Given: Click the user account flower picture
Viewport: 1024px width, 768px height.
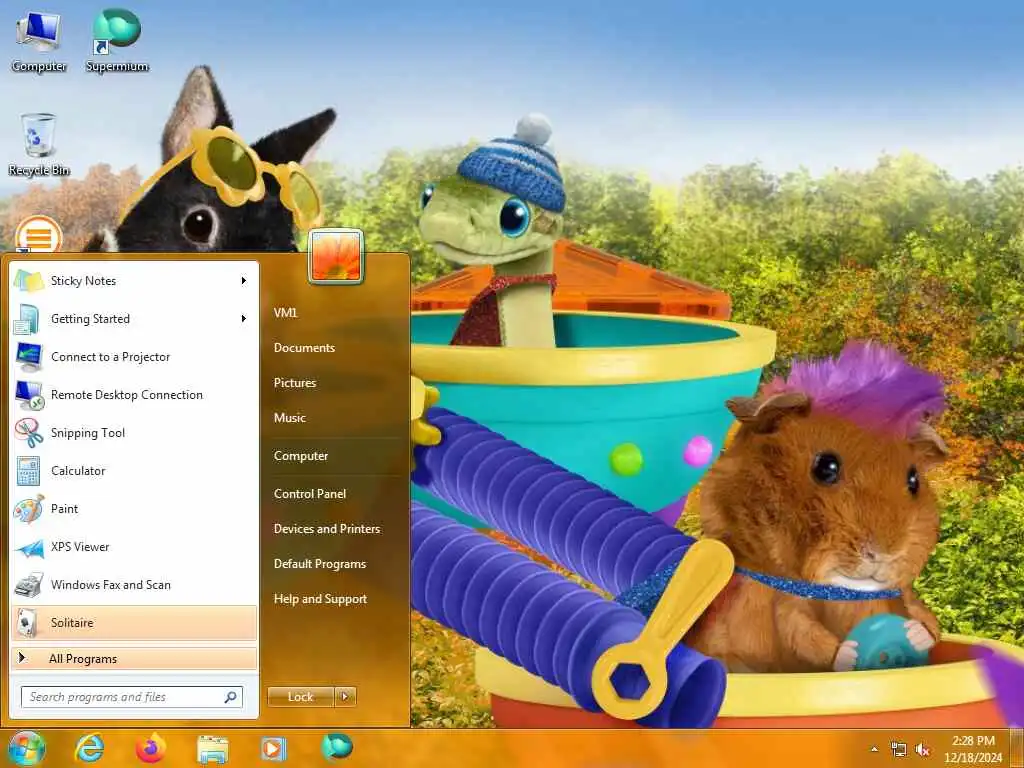Looking at the screenshot, I should click(336, 257).
